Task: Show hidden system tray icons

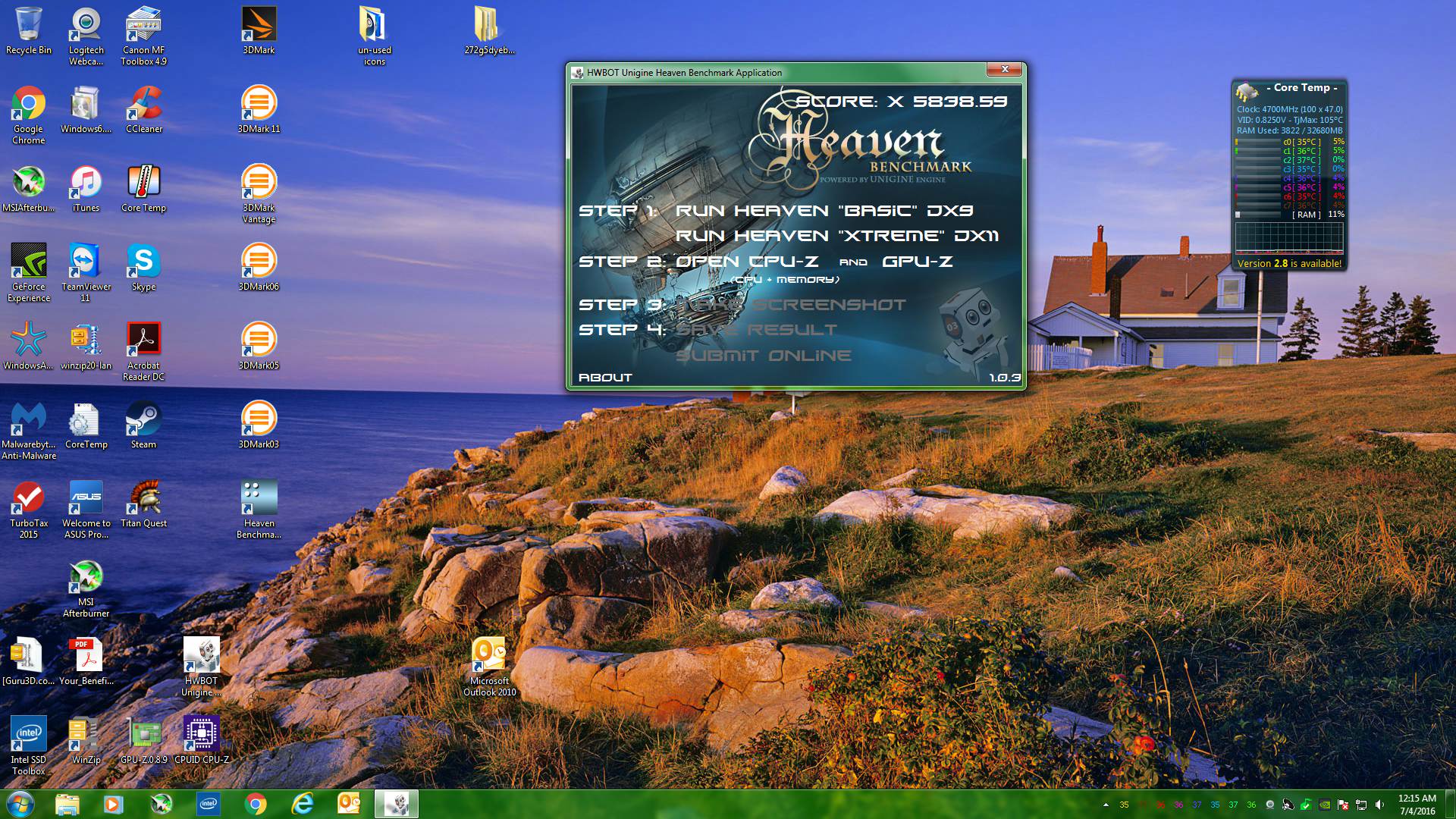Action: pos(1106,805)
